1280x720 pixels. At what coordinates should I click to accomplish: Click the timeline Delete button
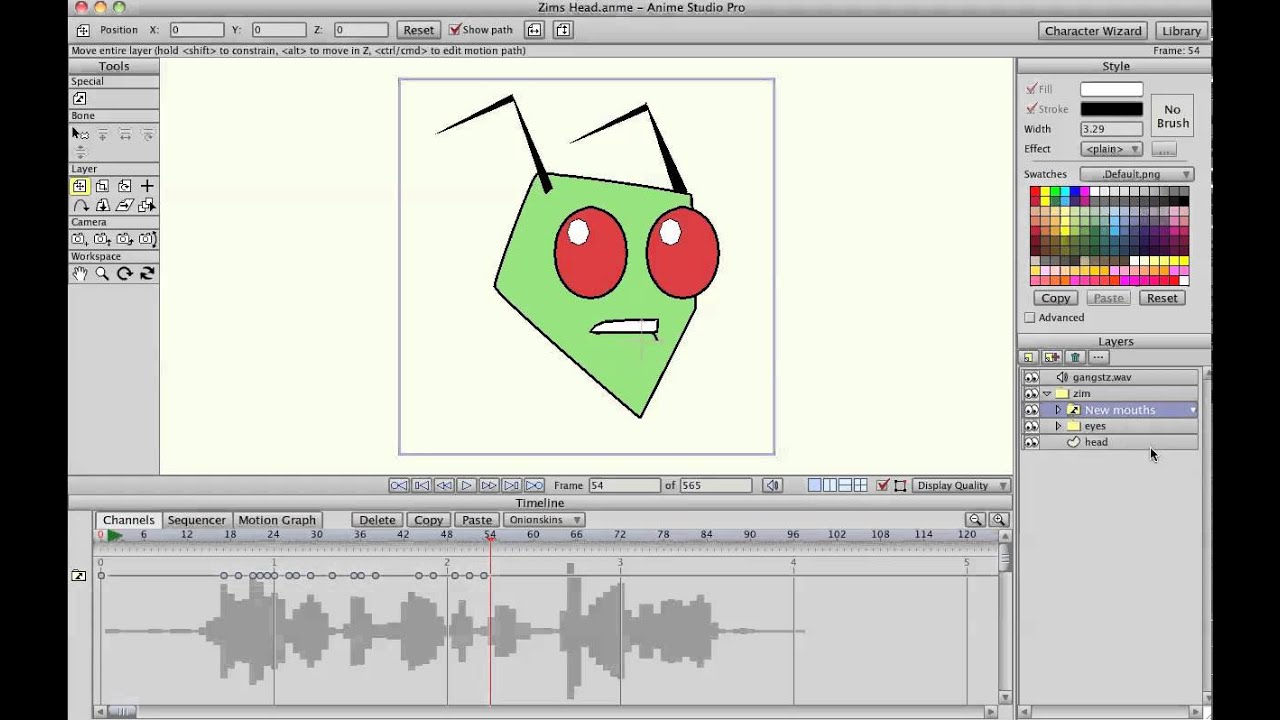pos(377,520)
